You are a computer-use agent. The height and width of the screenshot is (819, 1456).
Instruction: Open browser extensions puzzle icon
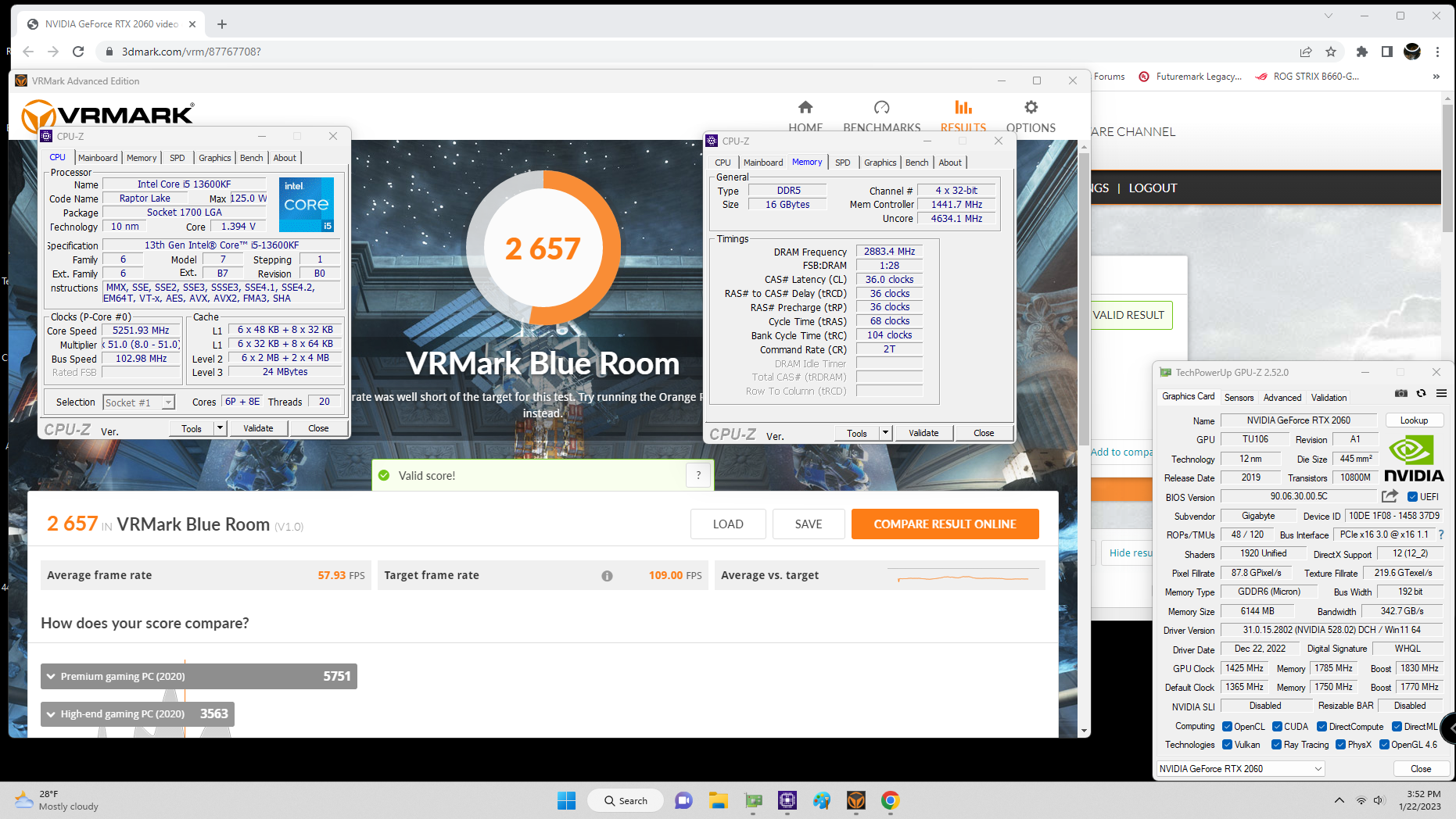1362,52
